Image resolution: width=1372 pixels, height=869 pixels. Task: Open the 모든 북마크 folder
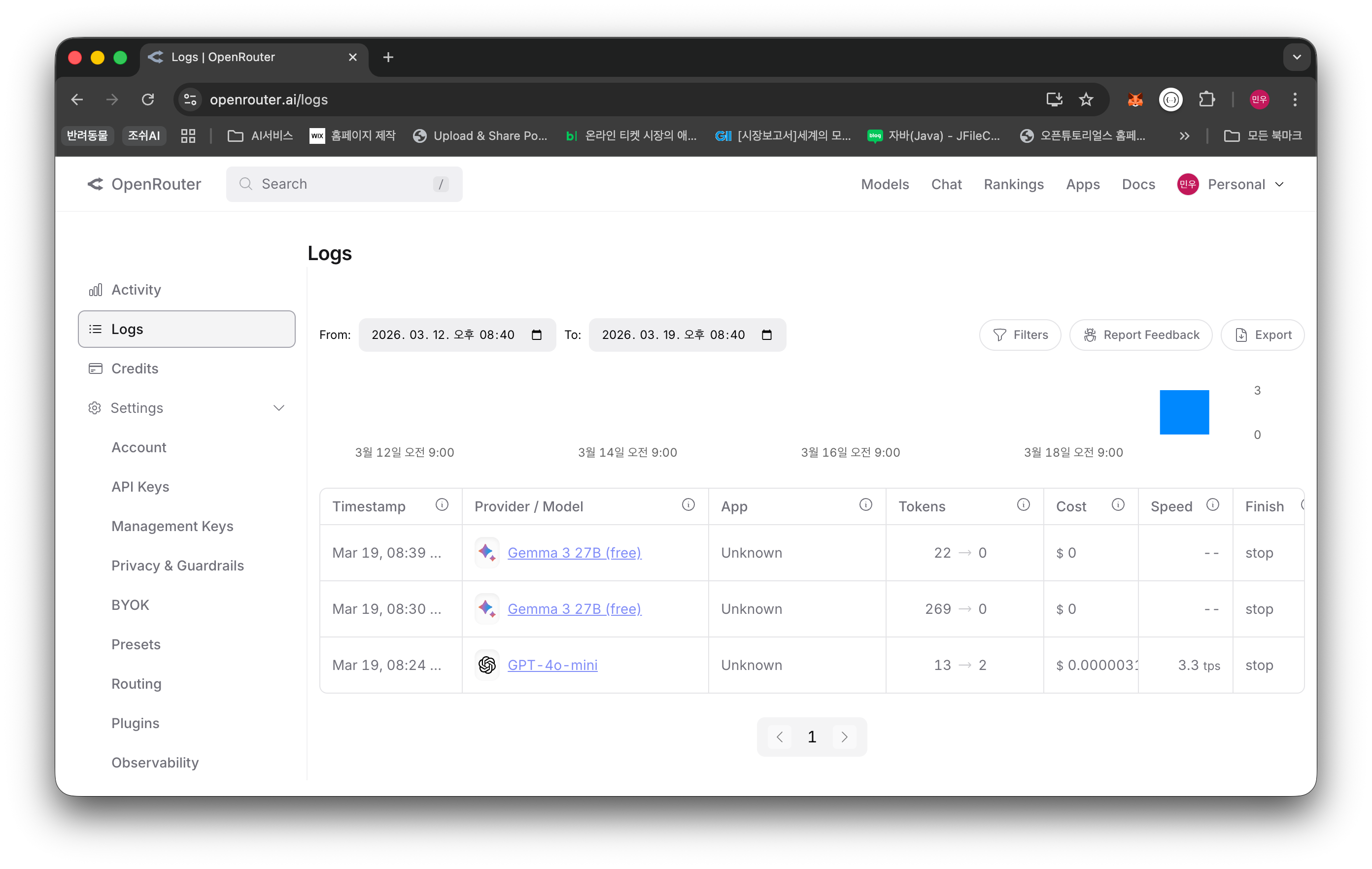click(x=1262, y=135)
